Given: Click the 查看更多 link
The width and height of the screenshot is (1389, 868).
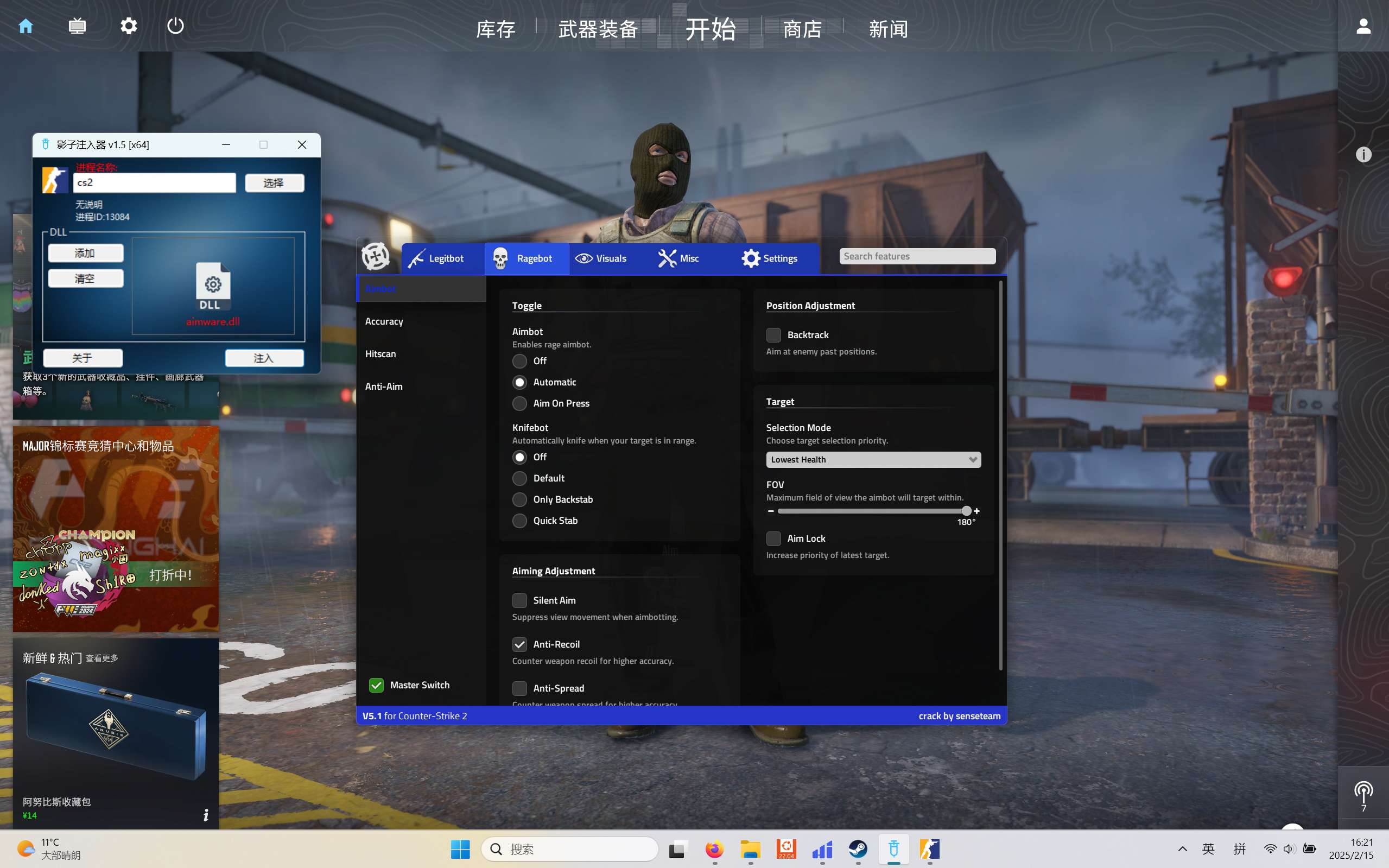Looking at the screenshot, I should tap(102, 658).
